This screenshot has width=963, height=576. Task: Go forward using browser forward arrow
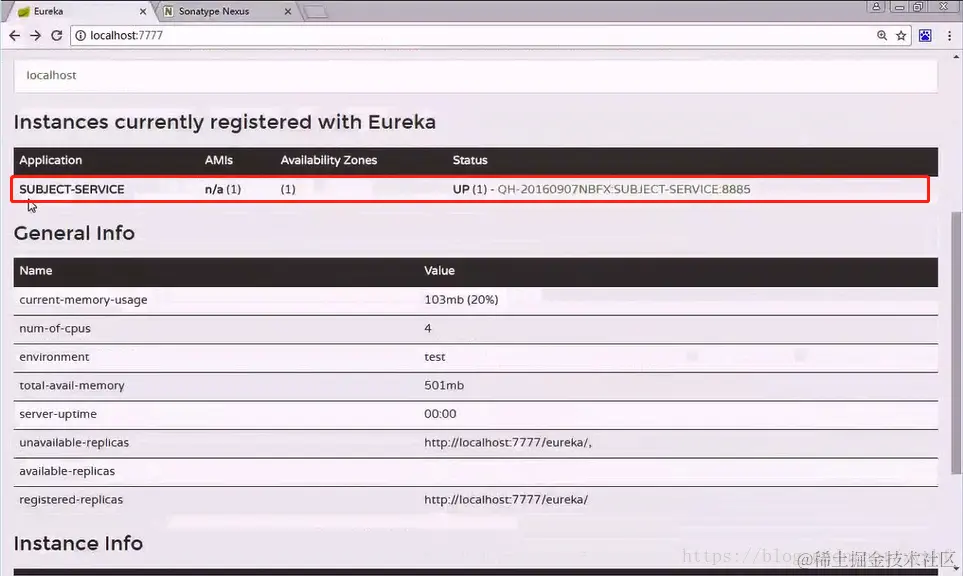[x=36, y=36]
